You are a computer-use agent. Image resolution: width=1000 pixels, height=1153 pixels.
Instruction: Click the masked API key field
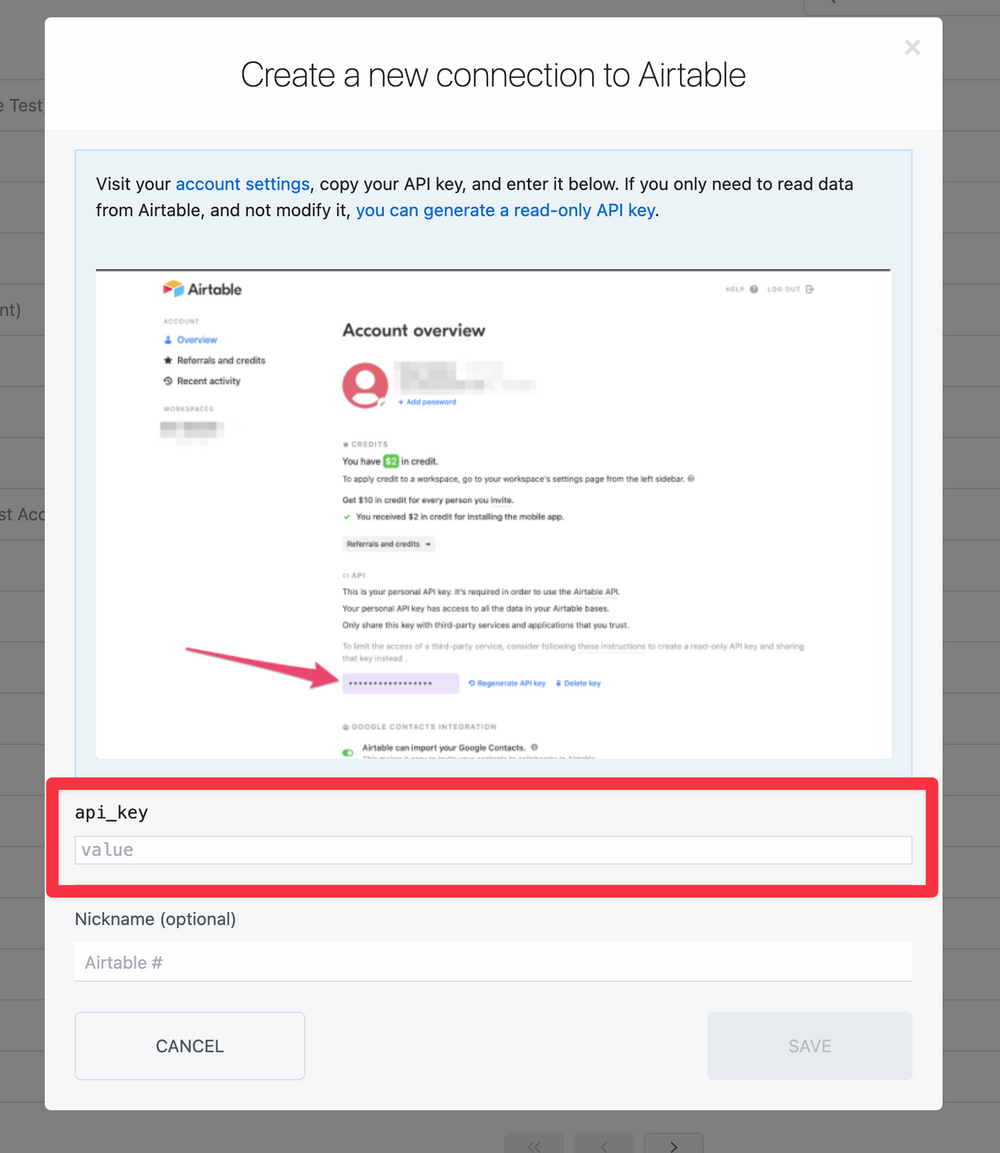pyautogui.click(x=401, y=683)
